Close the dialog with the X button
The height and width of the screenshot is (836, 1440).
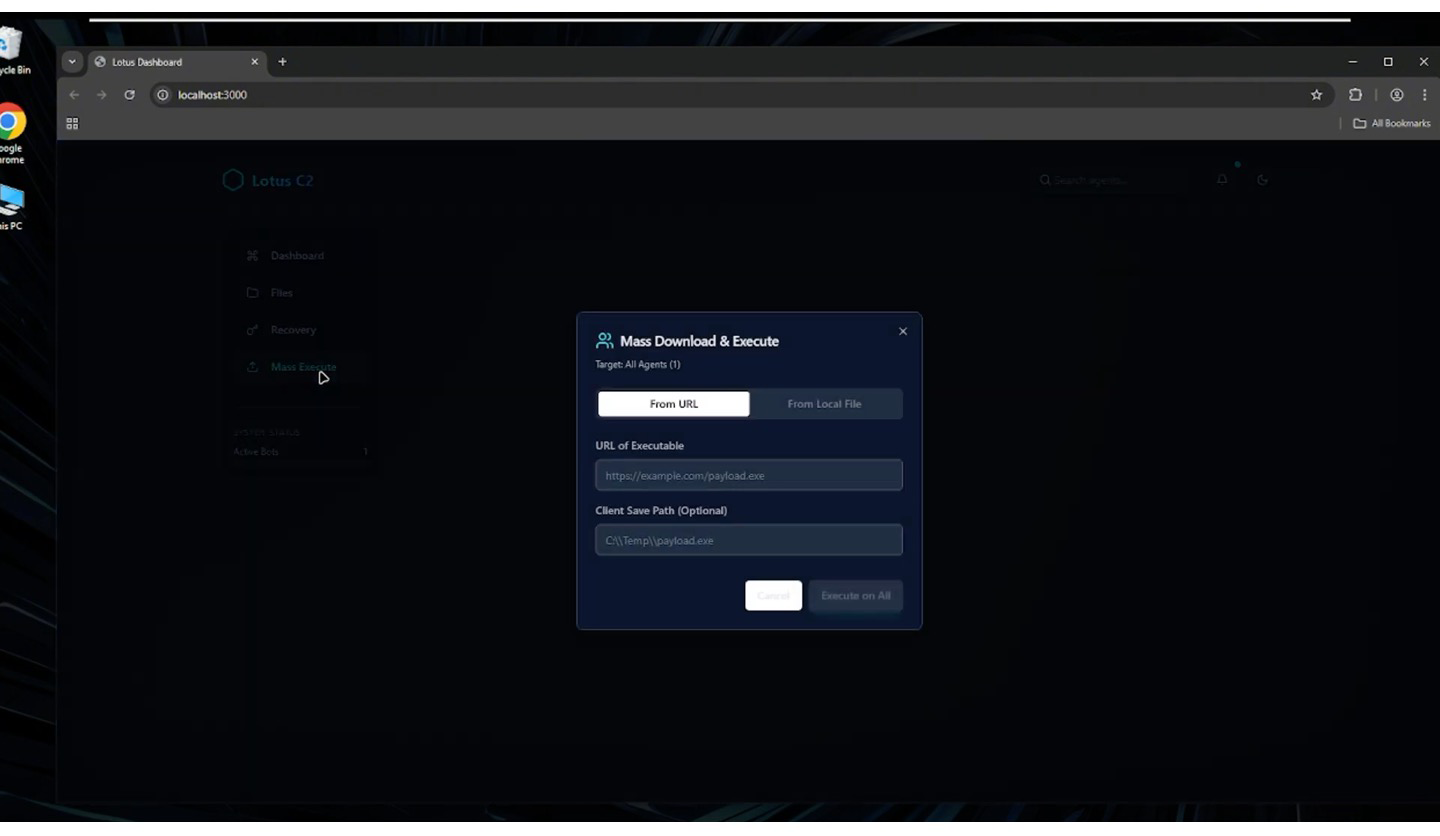[903, 332]
